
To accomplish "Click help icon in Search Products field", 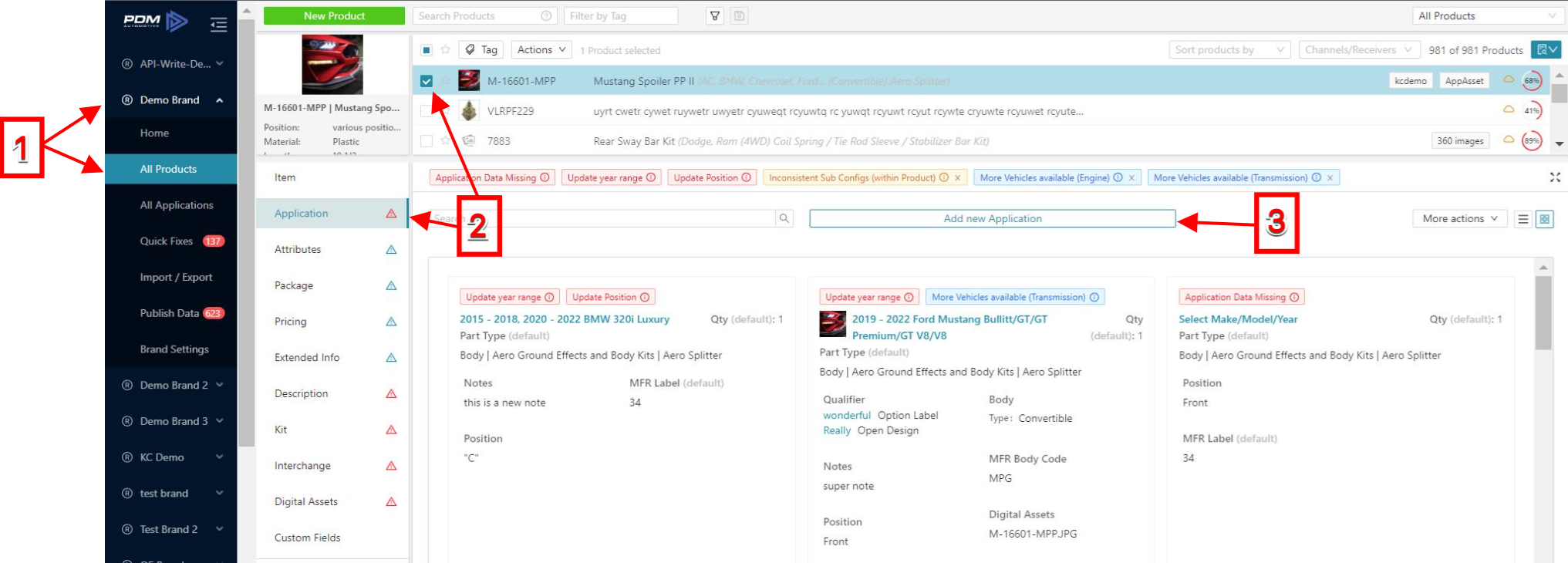I will tap(546, 15).
